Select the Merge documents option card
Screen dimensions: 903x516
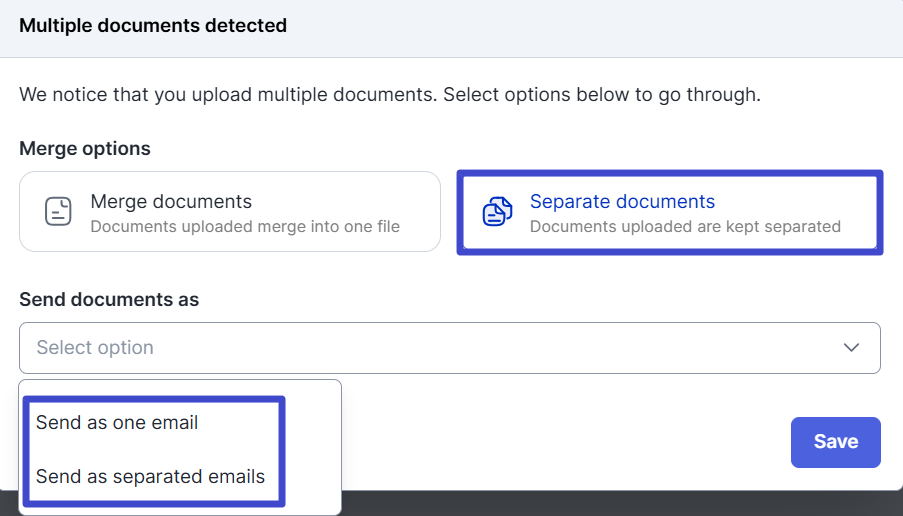point(230,212)
